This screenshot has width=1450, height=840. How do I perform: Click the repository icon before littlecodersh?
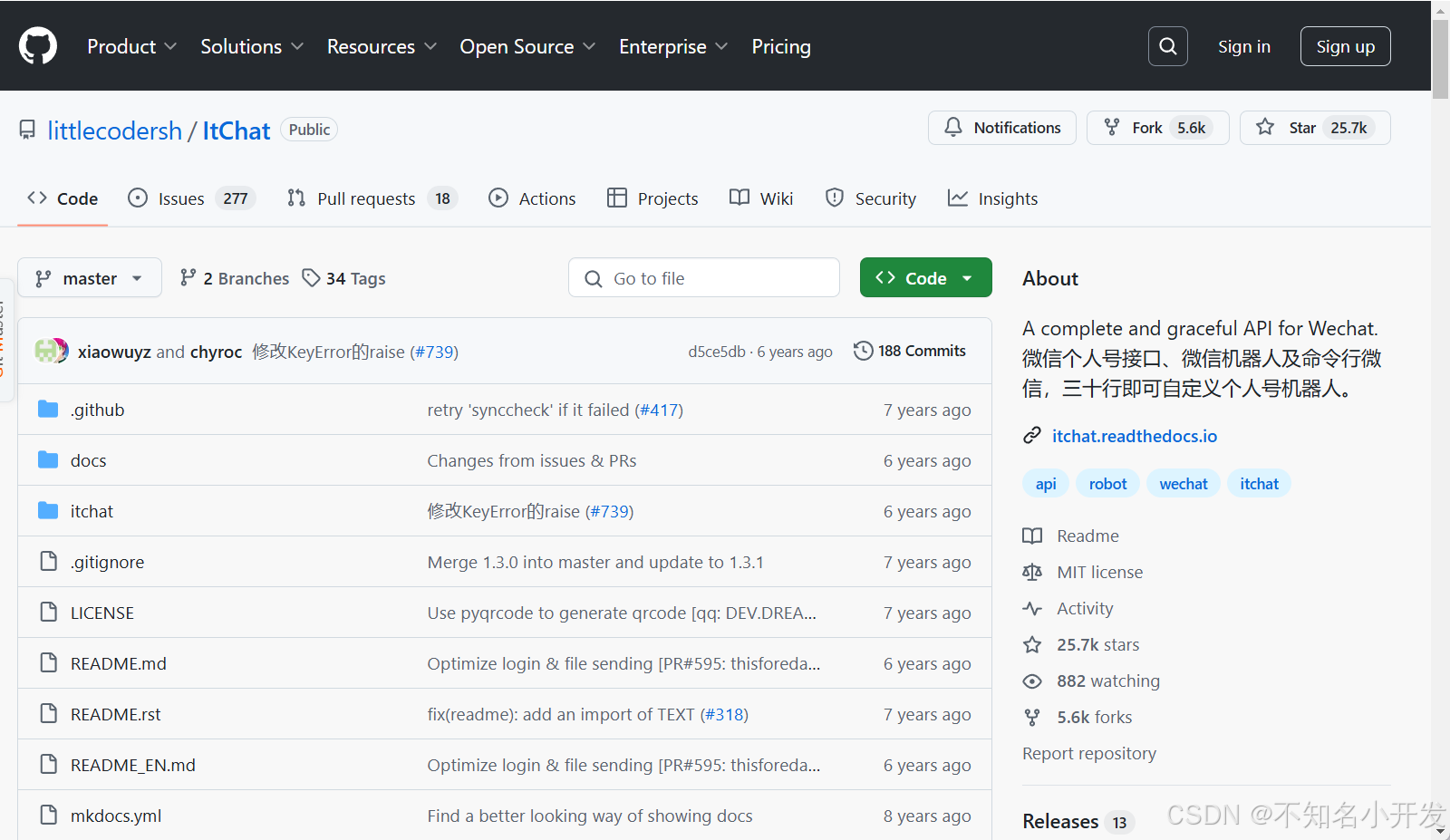tap(28, 130)
